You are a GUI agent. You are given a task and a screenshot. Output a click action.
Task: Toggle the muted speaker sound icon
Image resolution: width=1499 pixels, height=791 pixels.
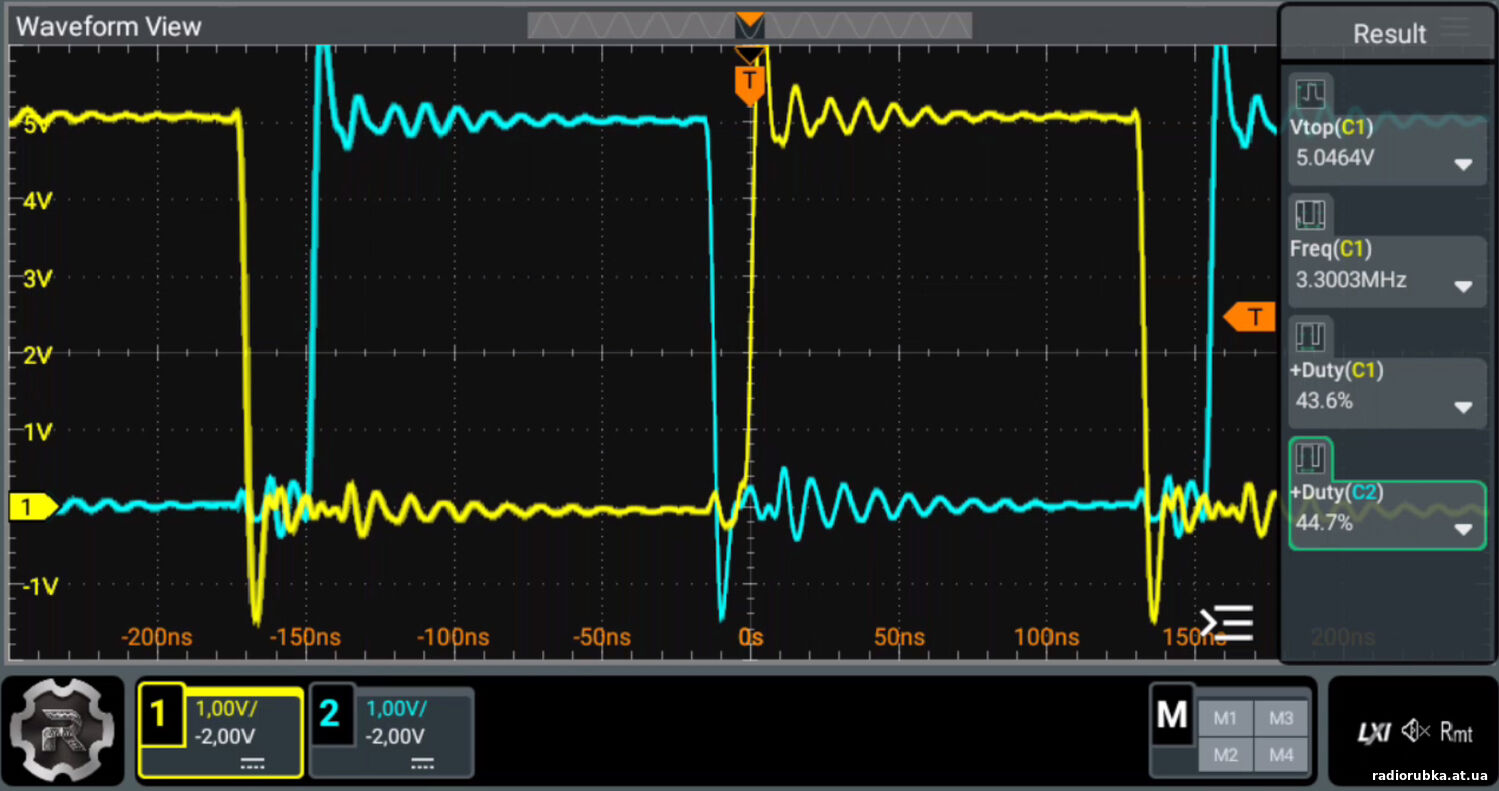1415,732
